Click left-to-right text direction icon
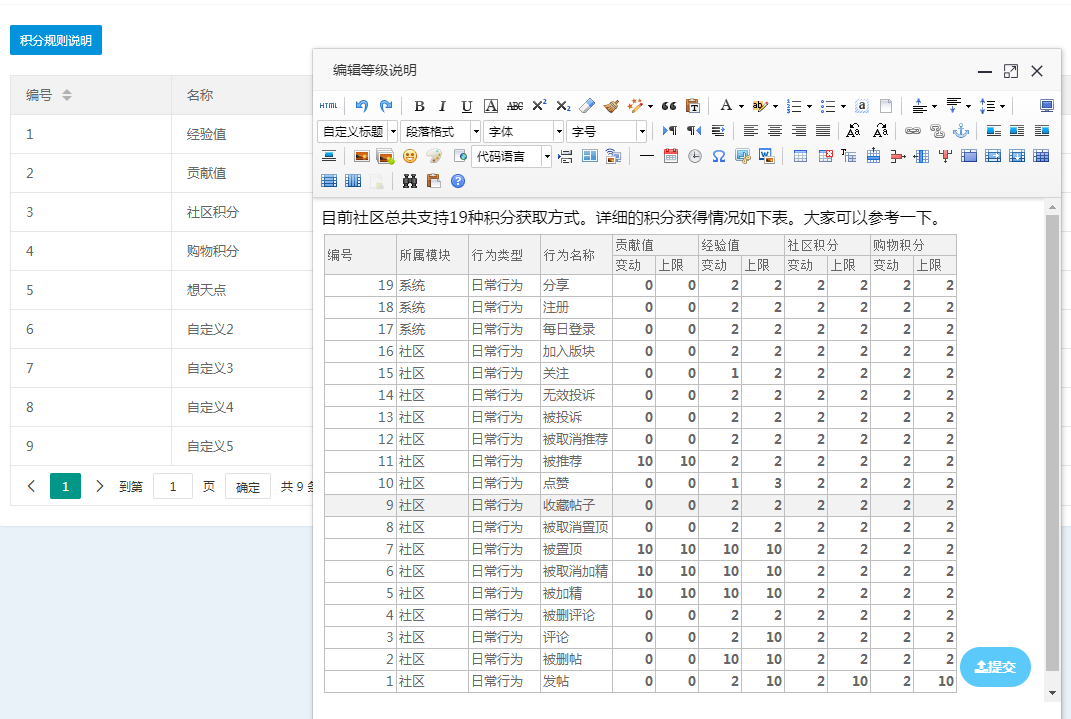The image size is (1071, 719). tap(670, 130)
